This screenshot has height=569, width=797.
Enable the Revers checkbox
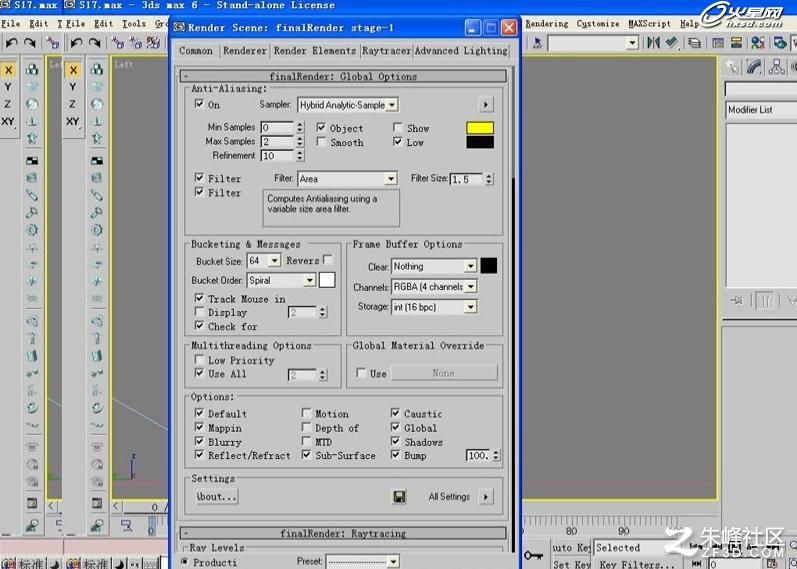[x=328, y=260]
